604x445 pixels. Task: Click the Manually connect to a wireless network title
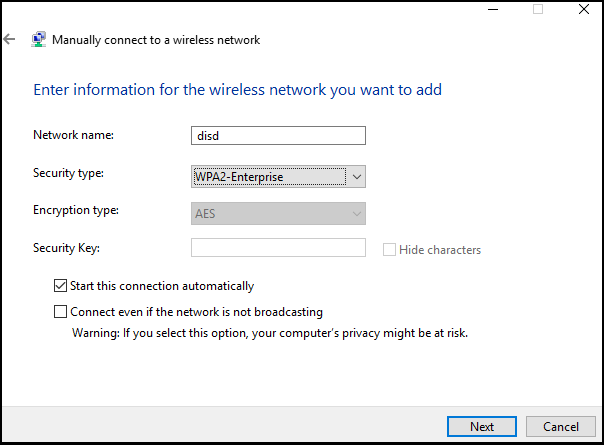coord(156,40)
